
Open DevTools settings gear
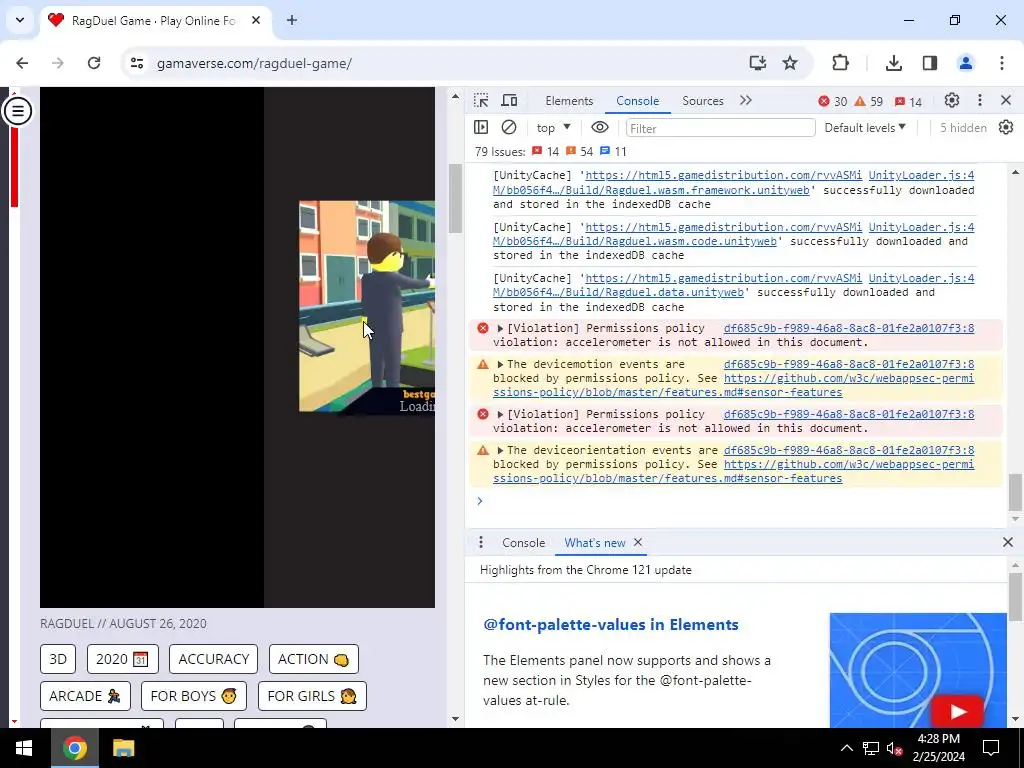[952, 101]
